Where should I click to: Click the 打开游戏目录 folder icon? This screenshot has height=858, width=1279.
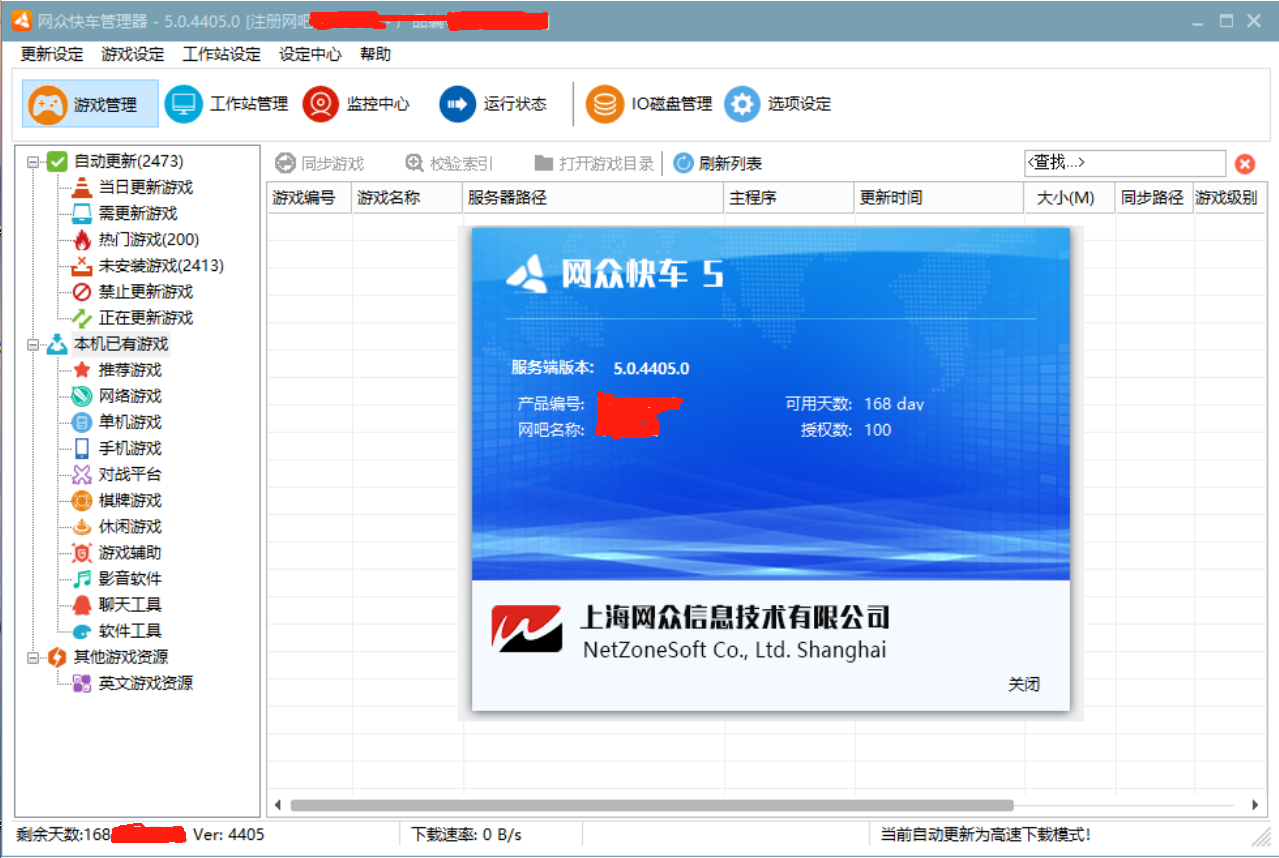coord(543,163)
